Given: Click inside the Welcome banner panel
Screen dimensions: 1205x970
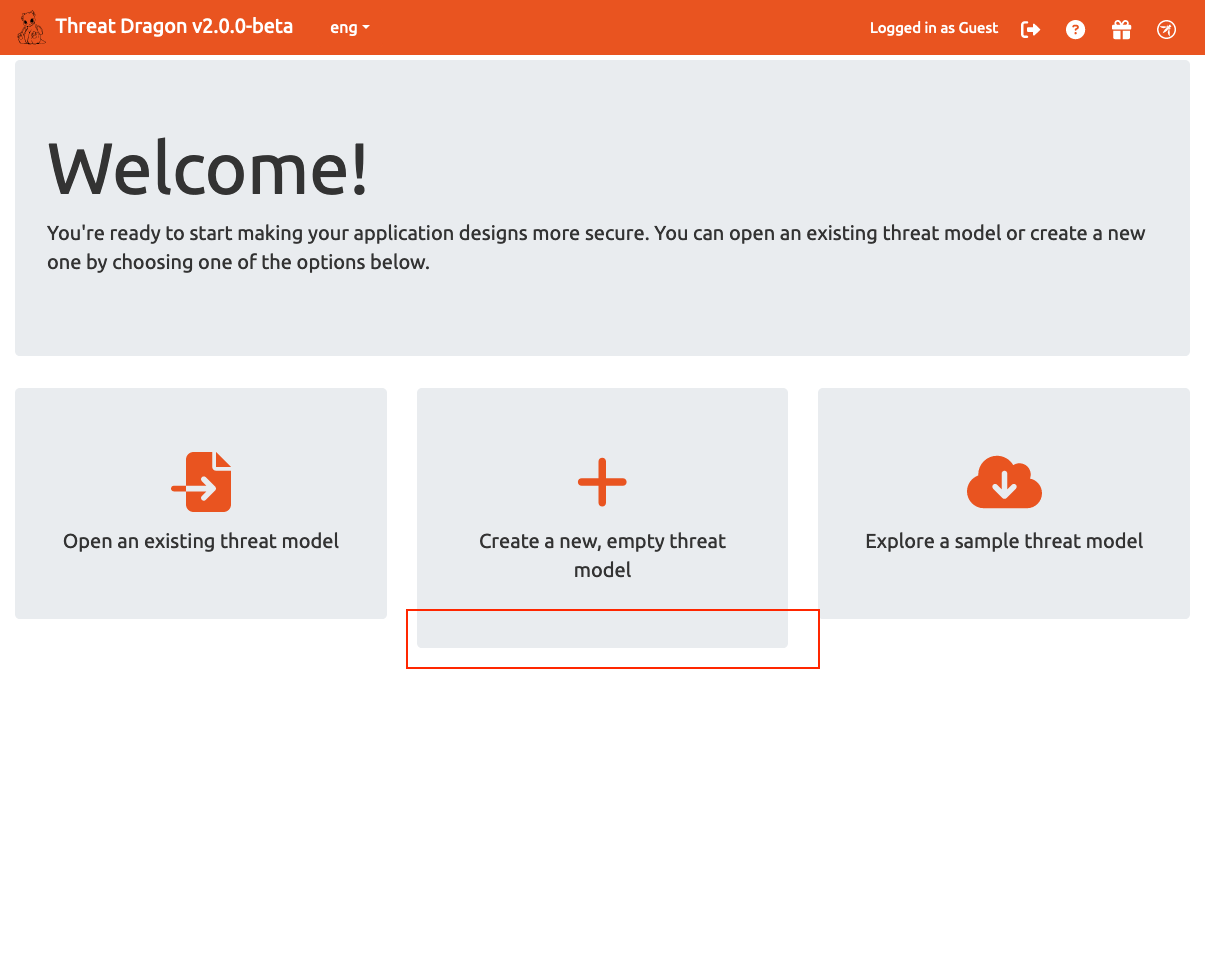Looking at the screenshot, I should click(x=602, y=207).
